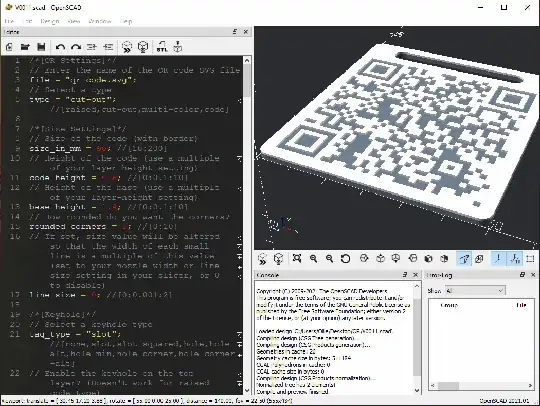This screenshot has height=406, width=540.
Task: Send design to 3D print service
Action: pyautogui.click(x=178, y=47)
